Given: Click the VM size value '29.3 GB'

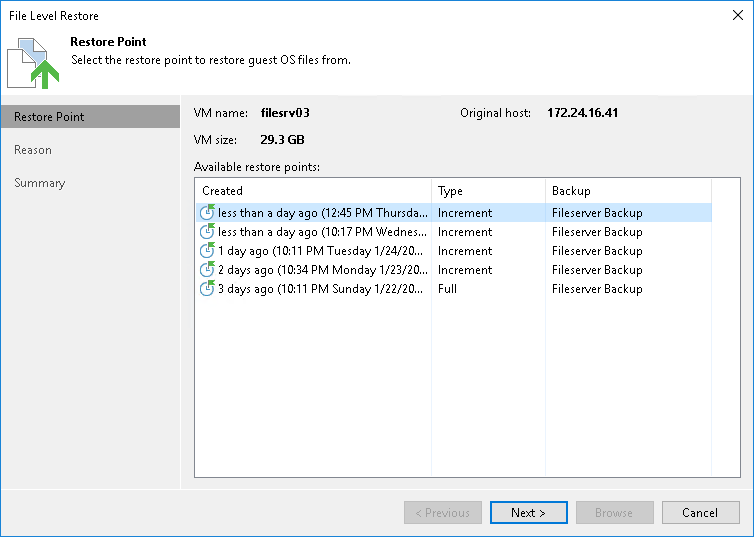Looking at the screenshot, I should pos(282,140).
